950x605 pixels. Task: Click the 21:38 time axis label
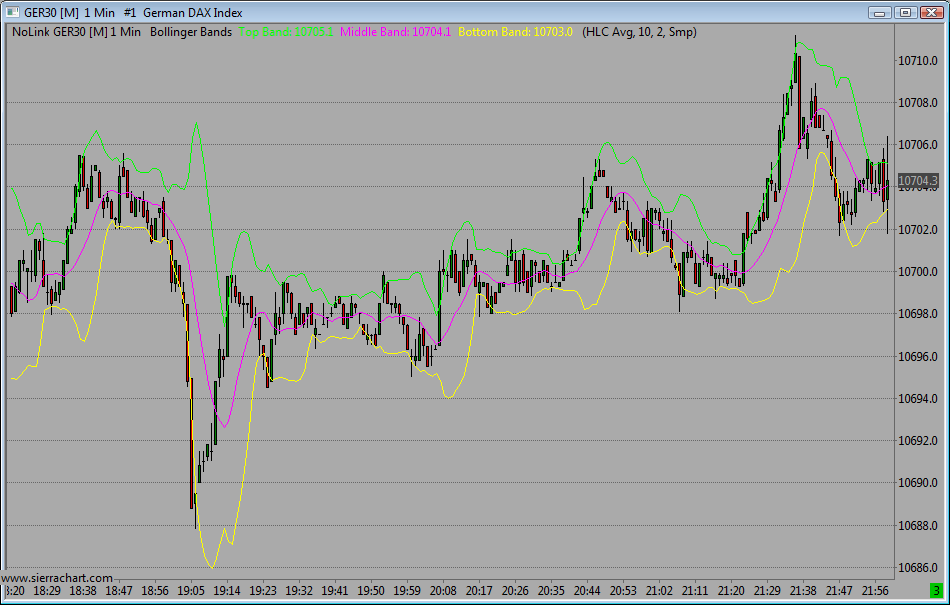(803, 590)
